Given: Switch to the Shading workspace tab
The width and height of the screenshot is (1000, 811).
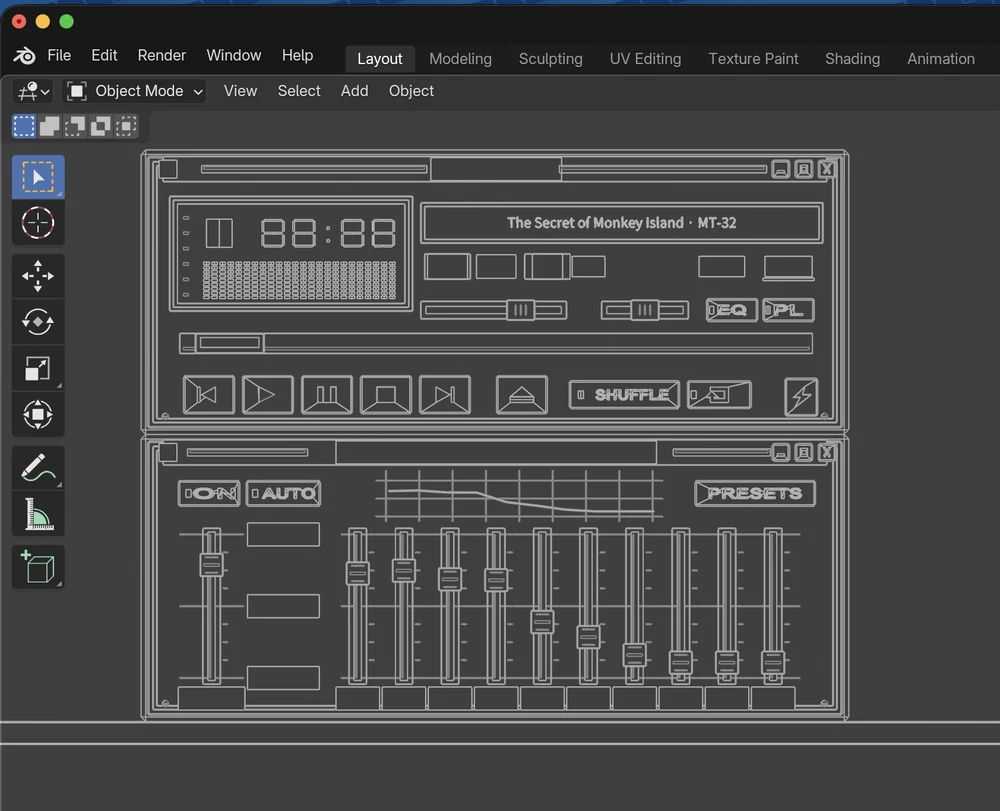Looking at the screenshot, I should pos(853,59).
